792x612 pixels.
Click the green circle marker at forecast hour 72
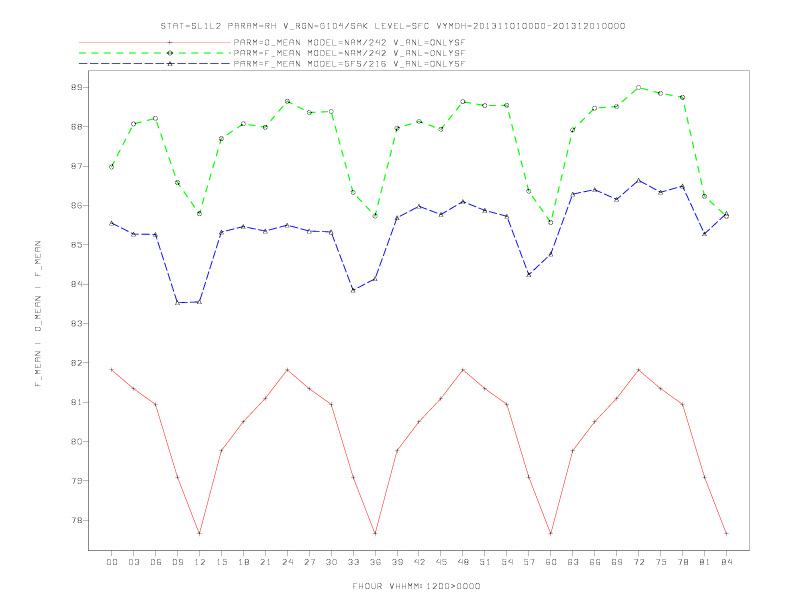[x=639, y=87]
